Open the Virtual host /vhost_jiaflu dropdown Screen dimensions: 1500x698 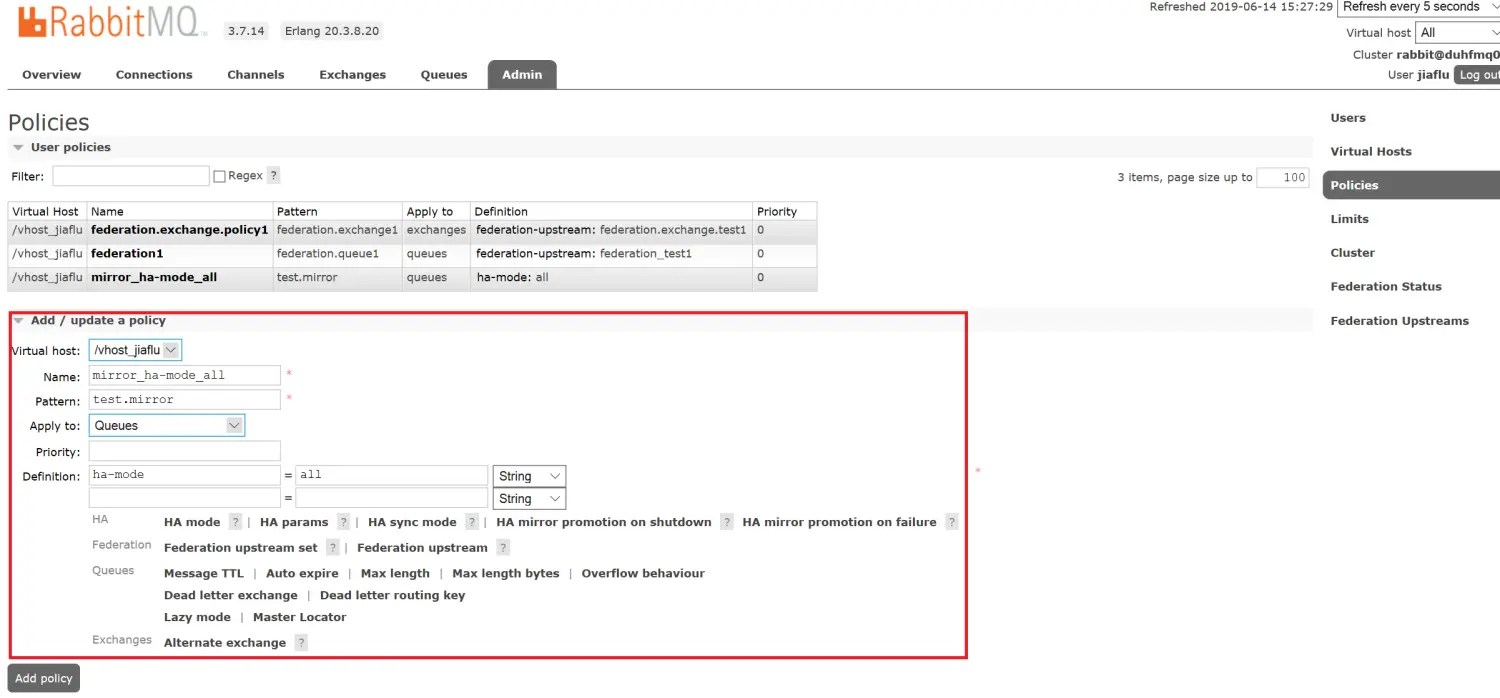[x=135, y=350]
